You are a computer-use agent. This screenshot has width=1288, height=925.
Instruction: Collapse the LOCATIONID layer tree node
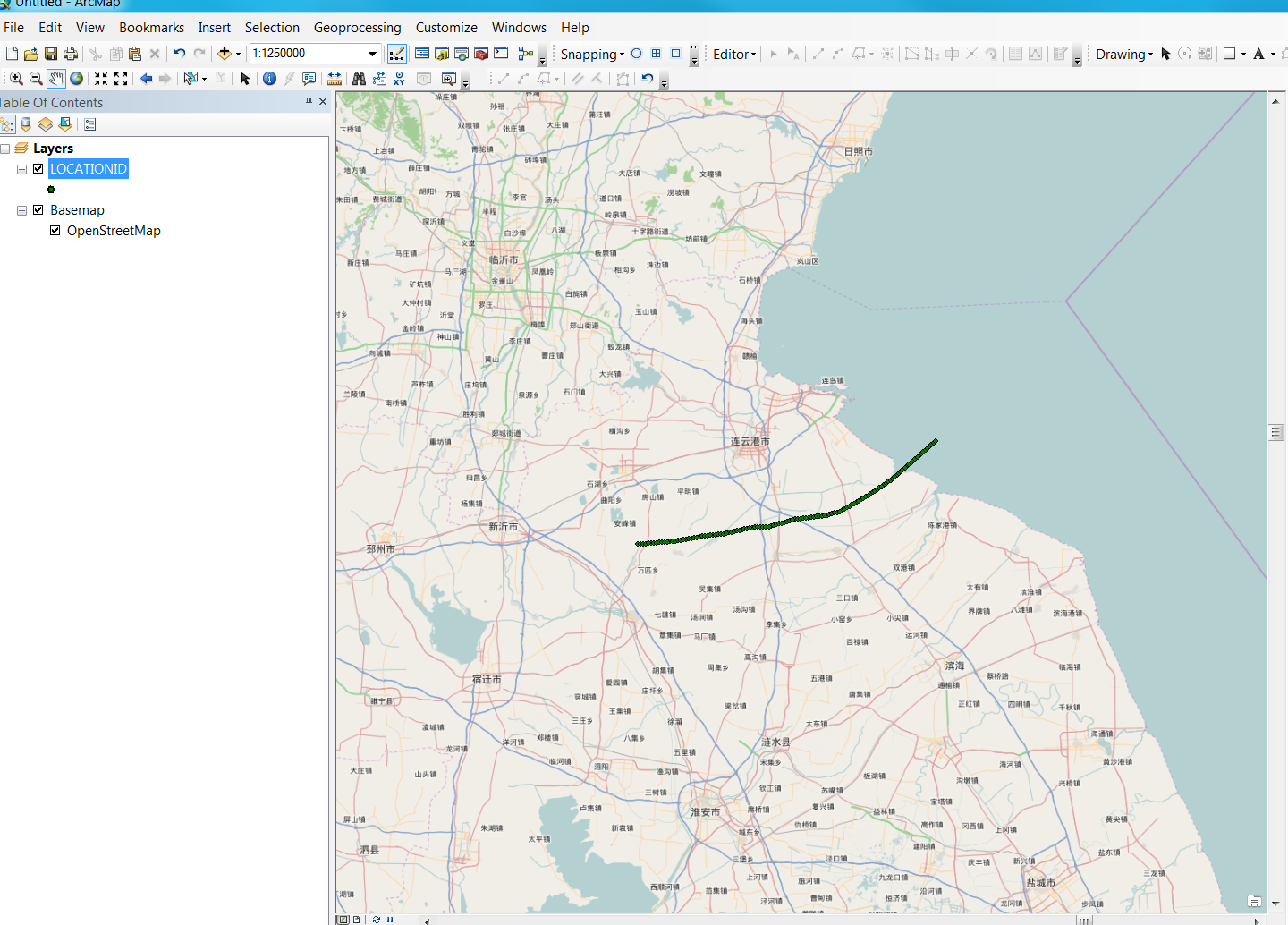tap(22, 169)
